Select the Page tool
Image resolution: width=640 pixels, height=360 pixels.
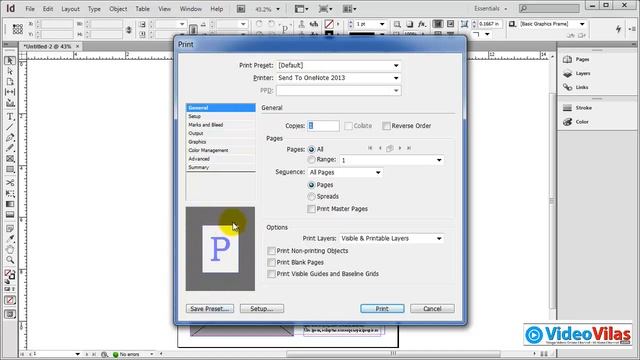tap(10, 82)
